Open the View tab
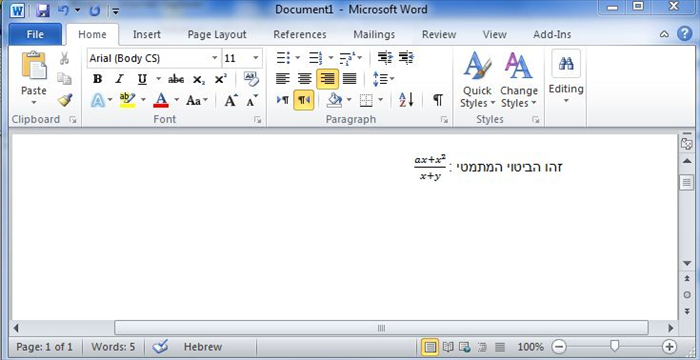 coord(494,34)
